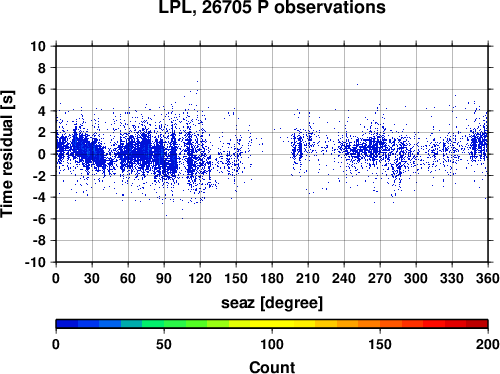This screenshot has height=374, width=500.
Task: Click the orange segment of the colorbar
Action: pyautogui.click(x=369, y=324)
